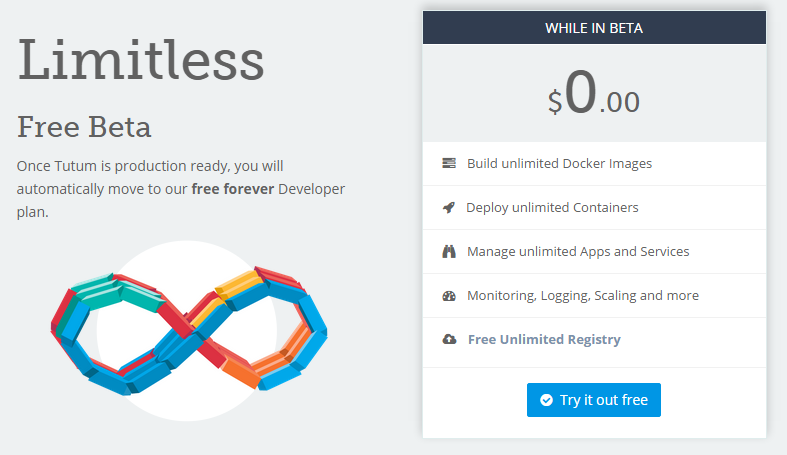Select the Manage unlimited Apps and Services text
The width and height of the screenshot is (787, 455).
(x=578, y=252)
